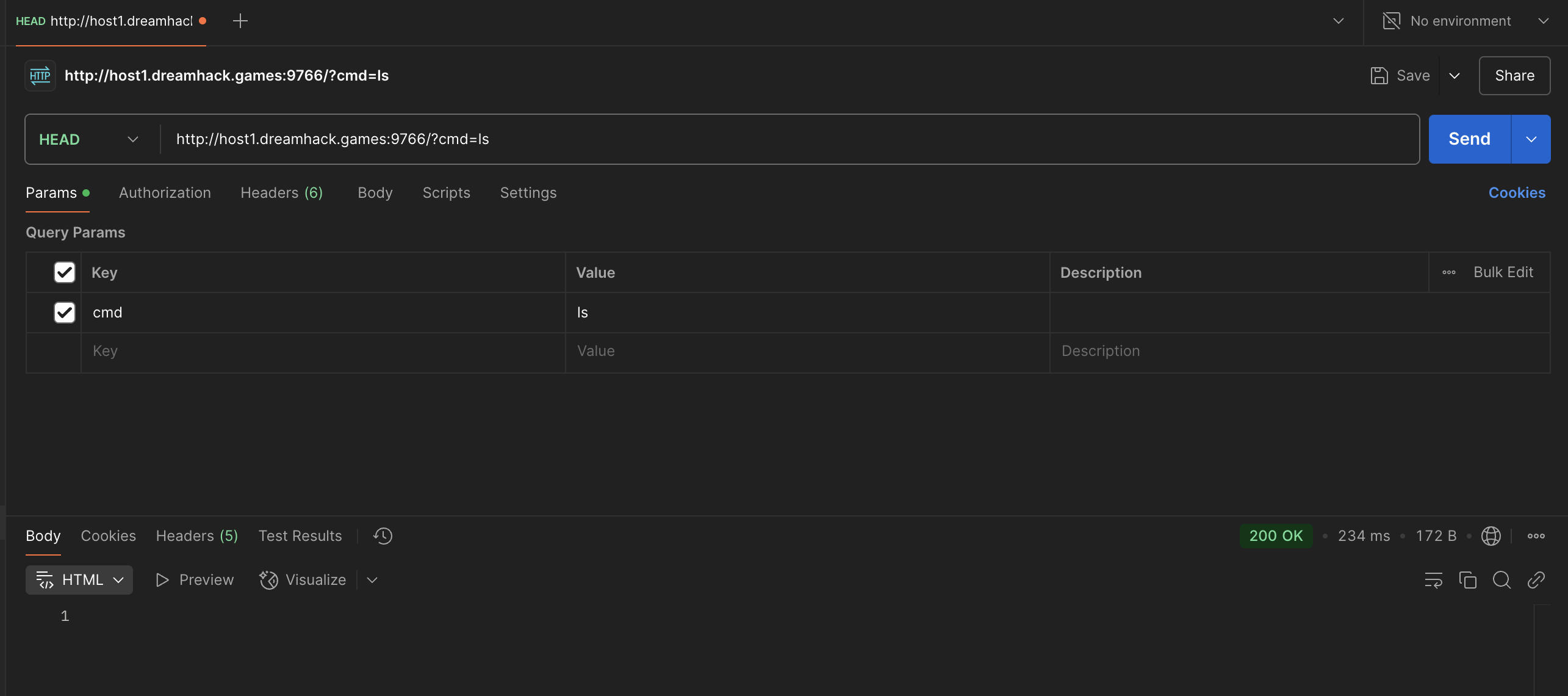Open a new request tab with plus icon
Screen dimensions: 1568x696
[x=240, y=21]
